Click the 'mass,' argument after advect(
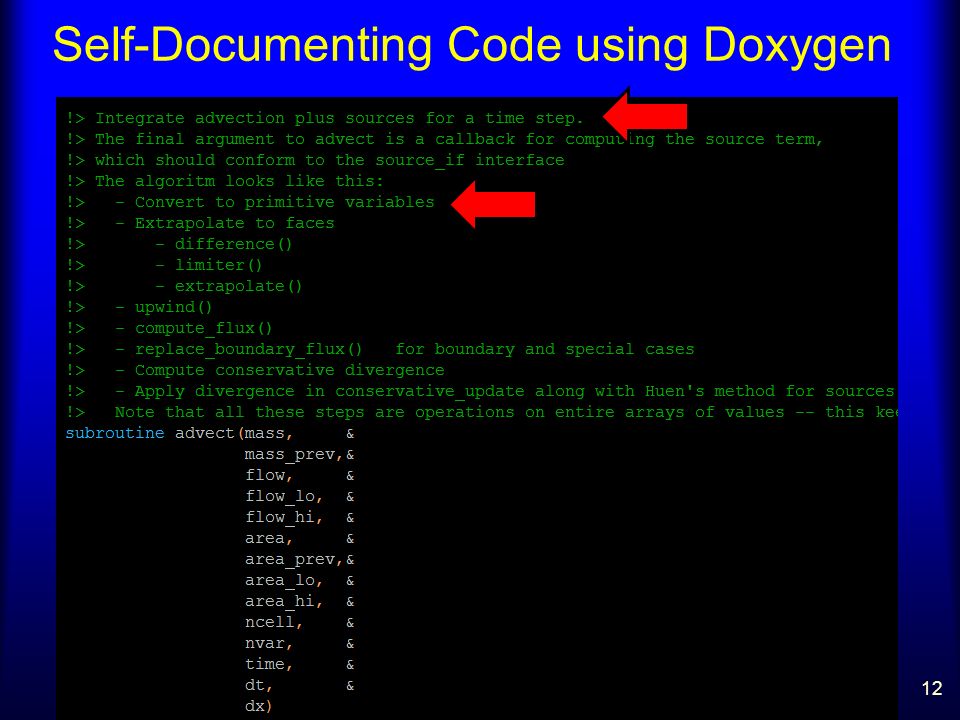Screen dimensions: 960x720 268,434
